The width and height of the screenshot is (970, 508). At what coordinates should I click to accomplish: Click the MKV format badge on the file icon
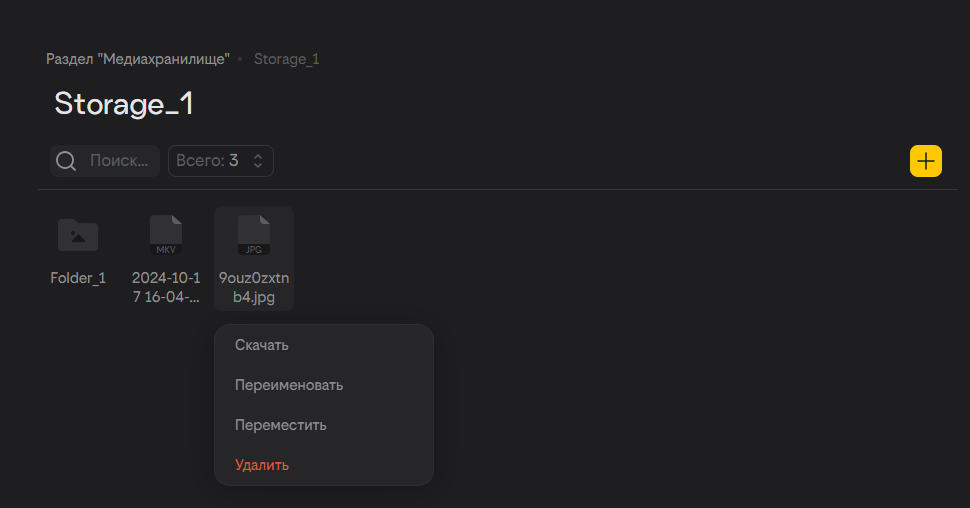(x=166, y=249)
